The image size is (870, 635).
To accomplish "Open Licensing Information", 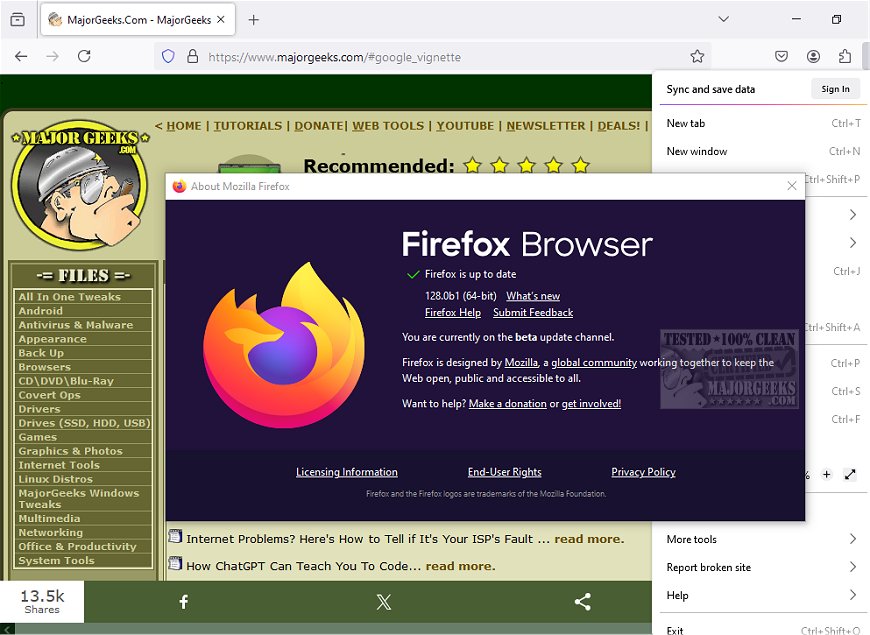I will [x=347, y=472].
